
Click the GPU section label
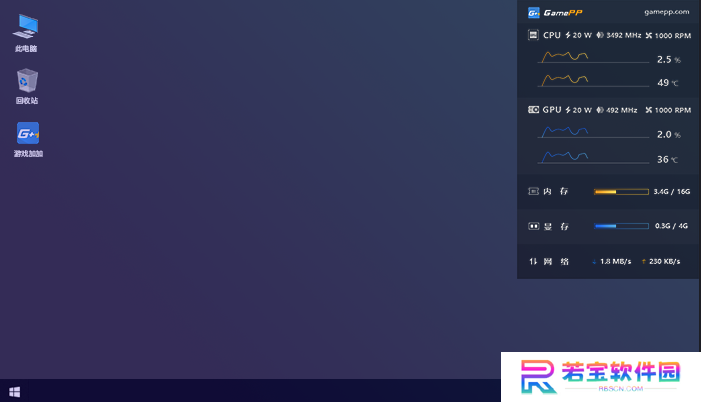pyautogui.click(x=552, y=110)
